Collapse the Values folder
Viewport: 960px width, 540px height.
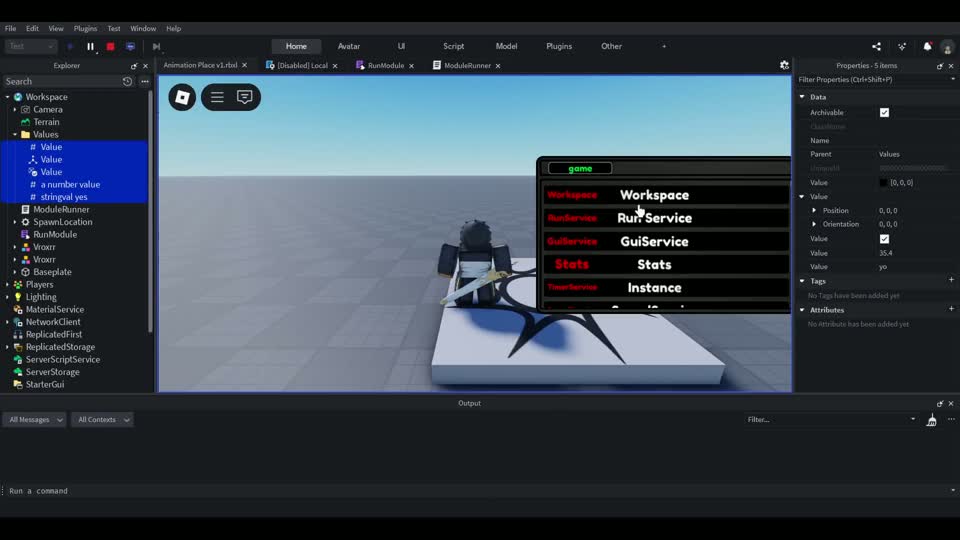[x=15, y=134]
